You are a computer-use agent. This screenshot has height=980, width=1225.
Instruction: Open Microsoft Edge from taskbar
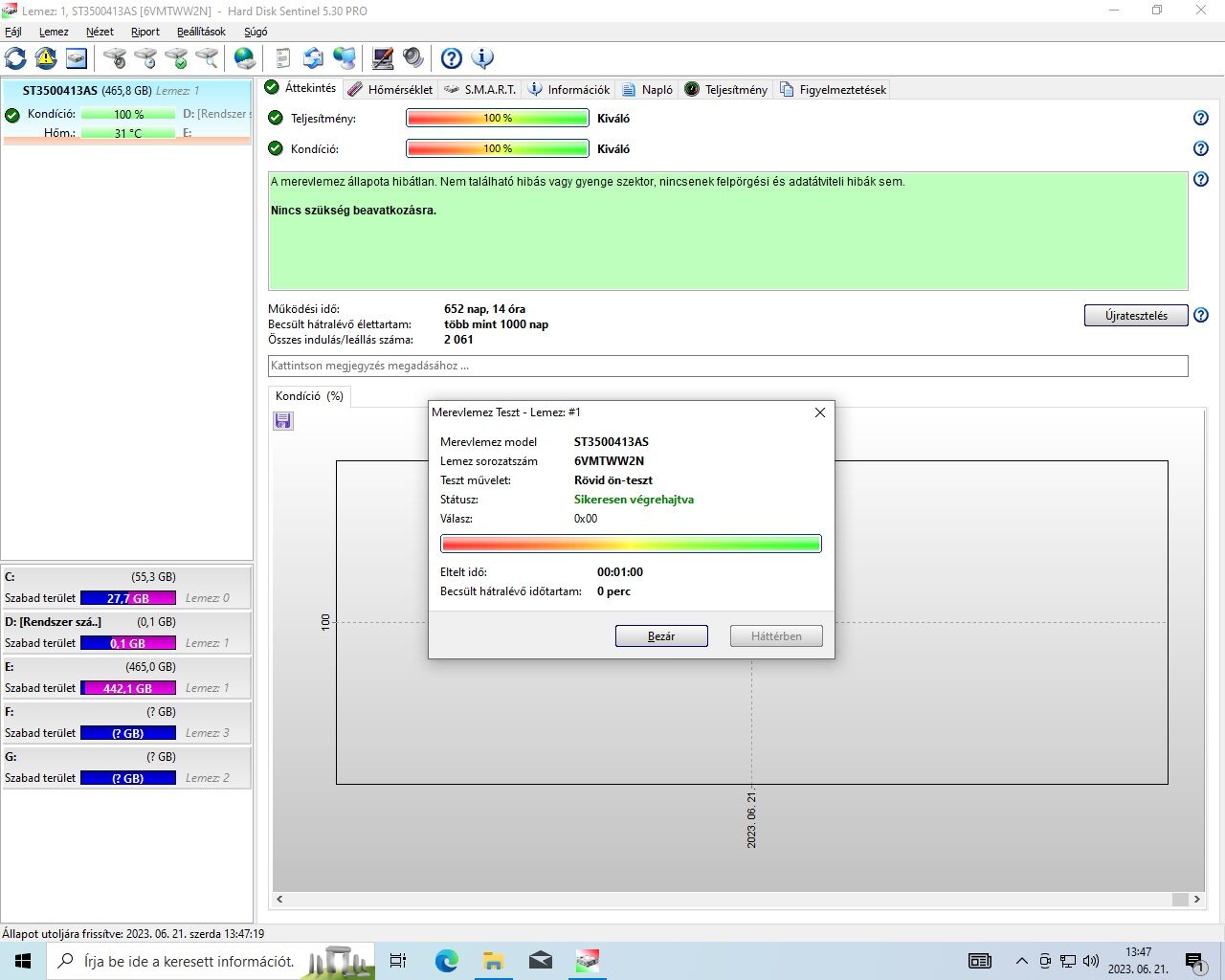tap(446, 961)
